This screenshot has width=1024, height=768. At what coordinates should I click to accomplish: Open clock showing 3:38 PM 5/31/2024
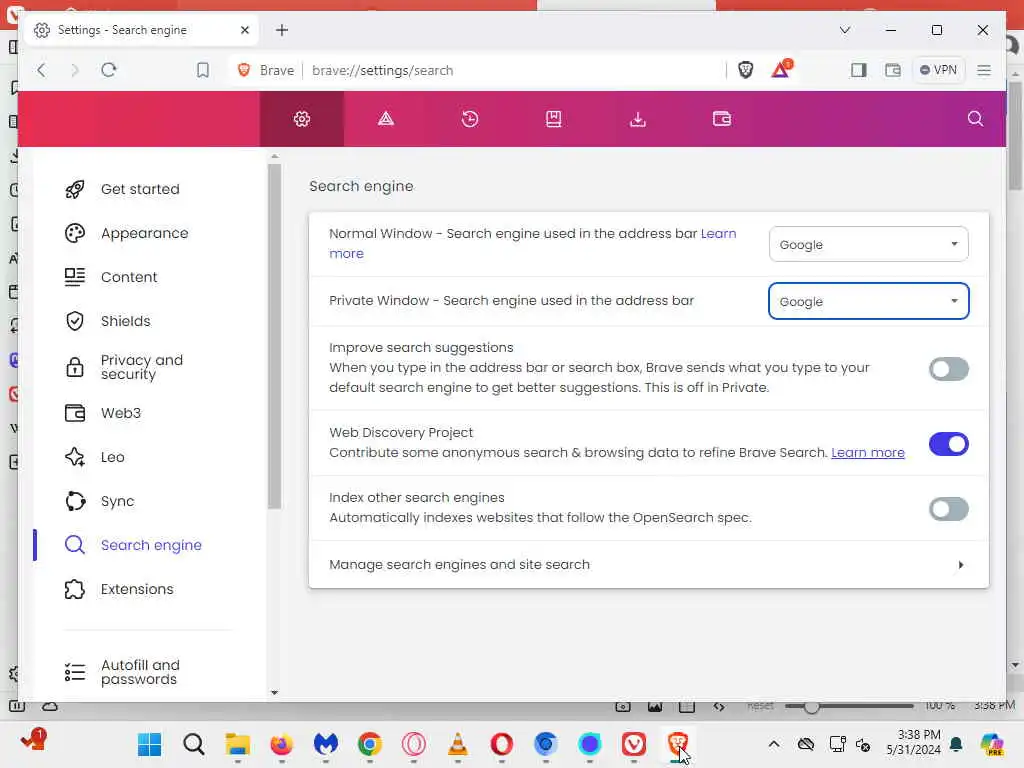click(x=913, y=743)
